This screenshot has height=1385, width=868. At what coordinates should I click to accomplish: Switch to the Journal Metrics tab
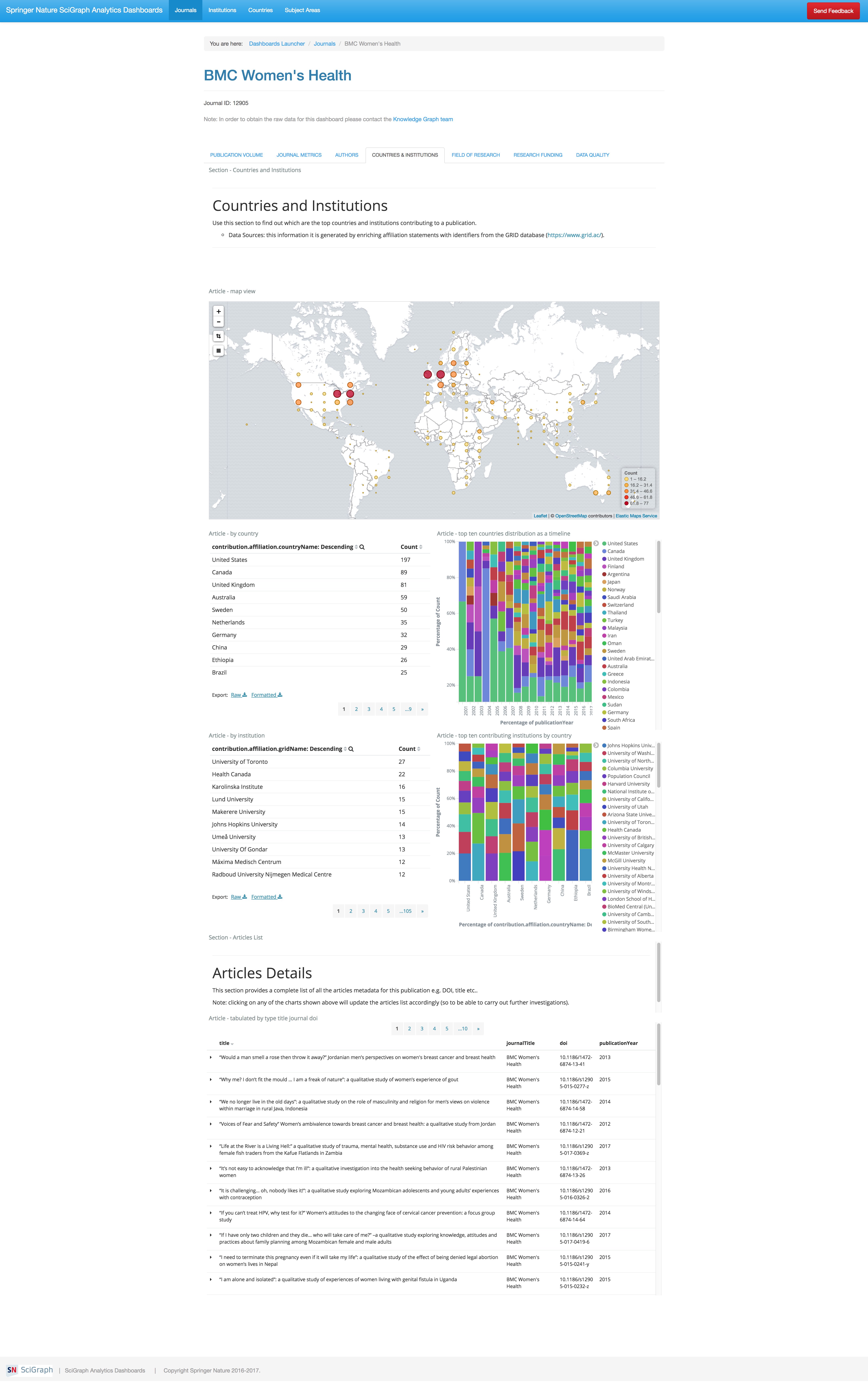coord(299,155)
